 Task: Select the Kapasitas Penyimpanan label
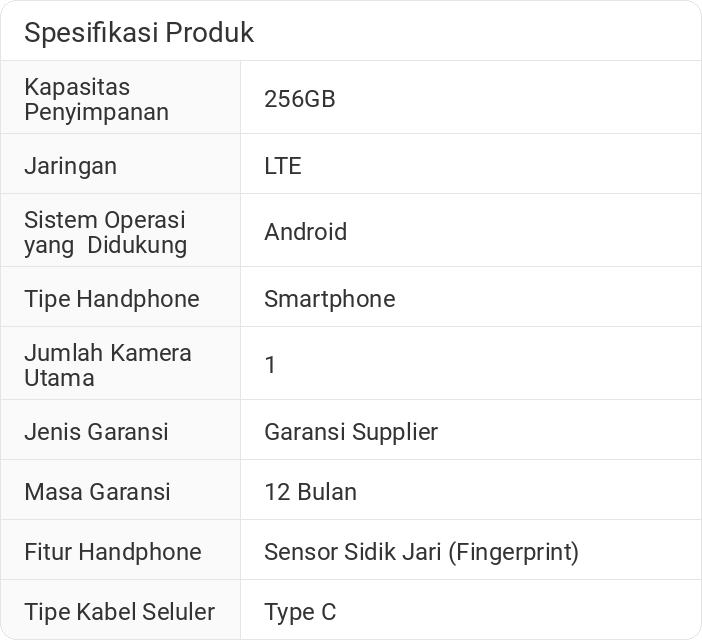(x=96, y=99)
